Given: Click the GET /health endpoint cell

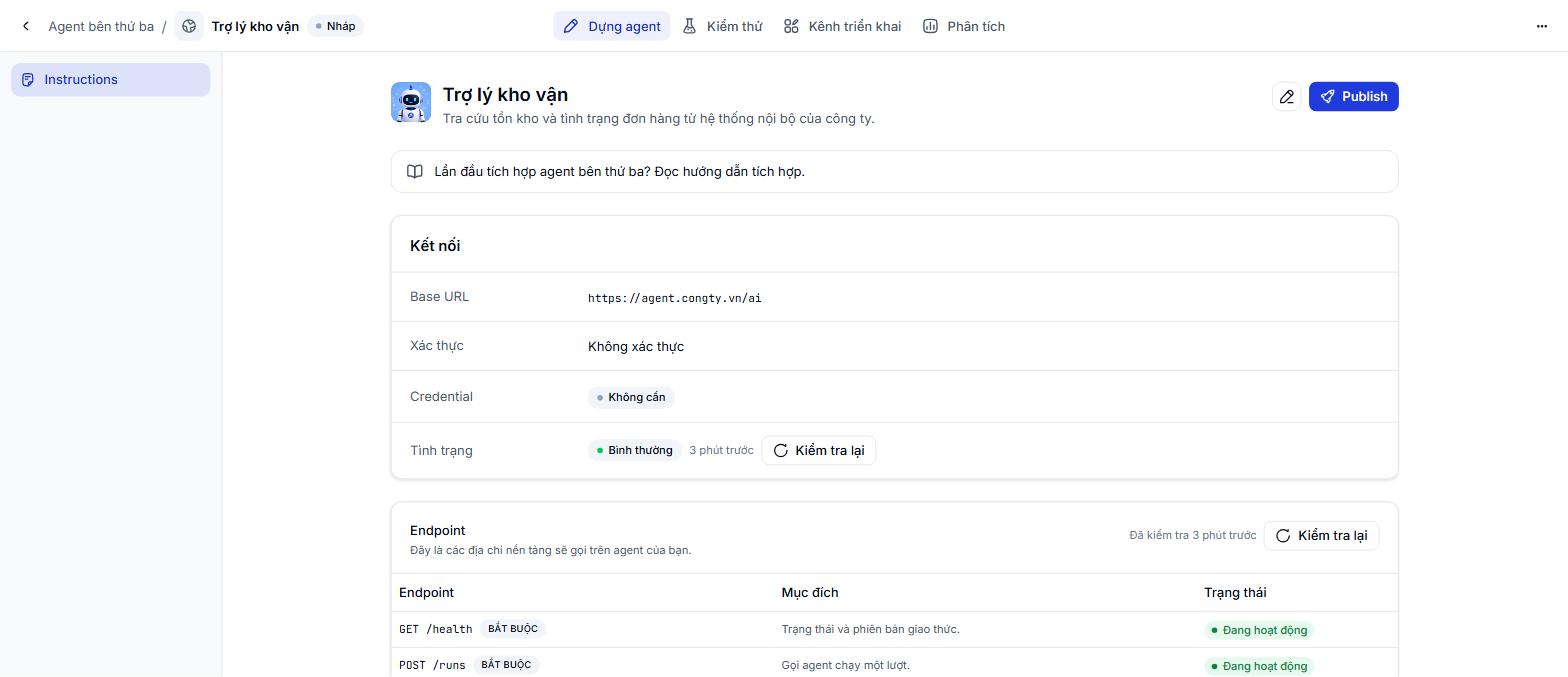Looking at the screenshot, I should [x=435, y=629].
